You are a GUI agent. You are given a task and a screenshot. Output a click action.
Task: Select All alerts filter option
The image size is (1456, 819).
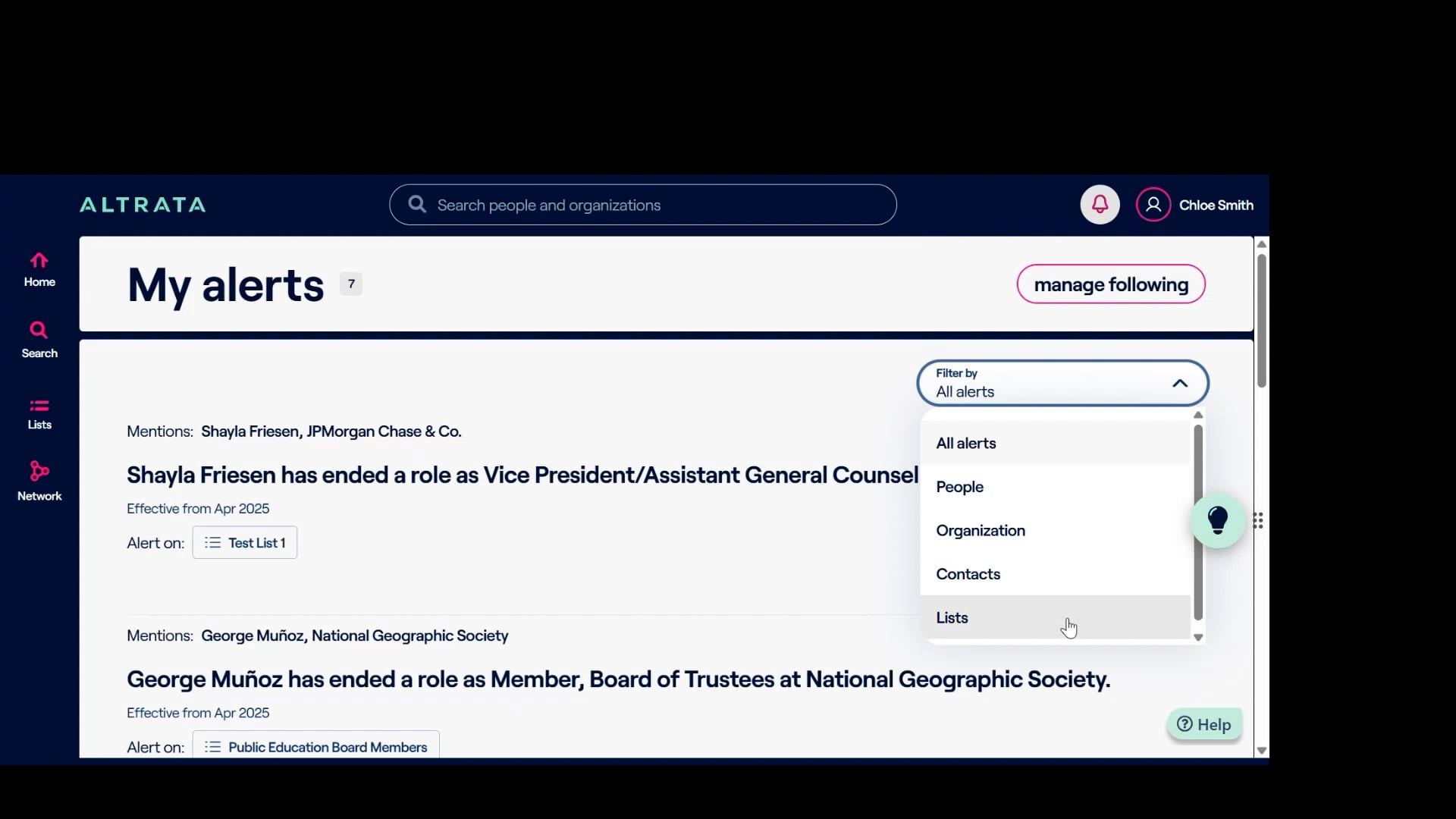[x=966, y=444]
